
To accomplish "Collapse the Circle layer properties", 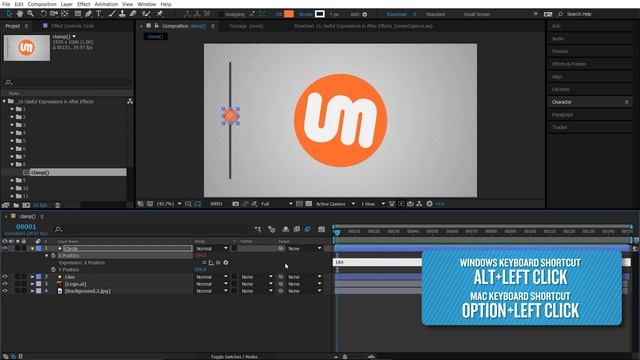I will coord(32,248).
